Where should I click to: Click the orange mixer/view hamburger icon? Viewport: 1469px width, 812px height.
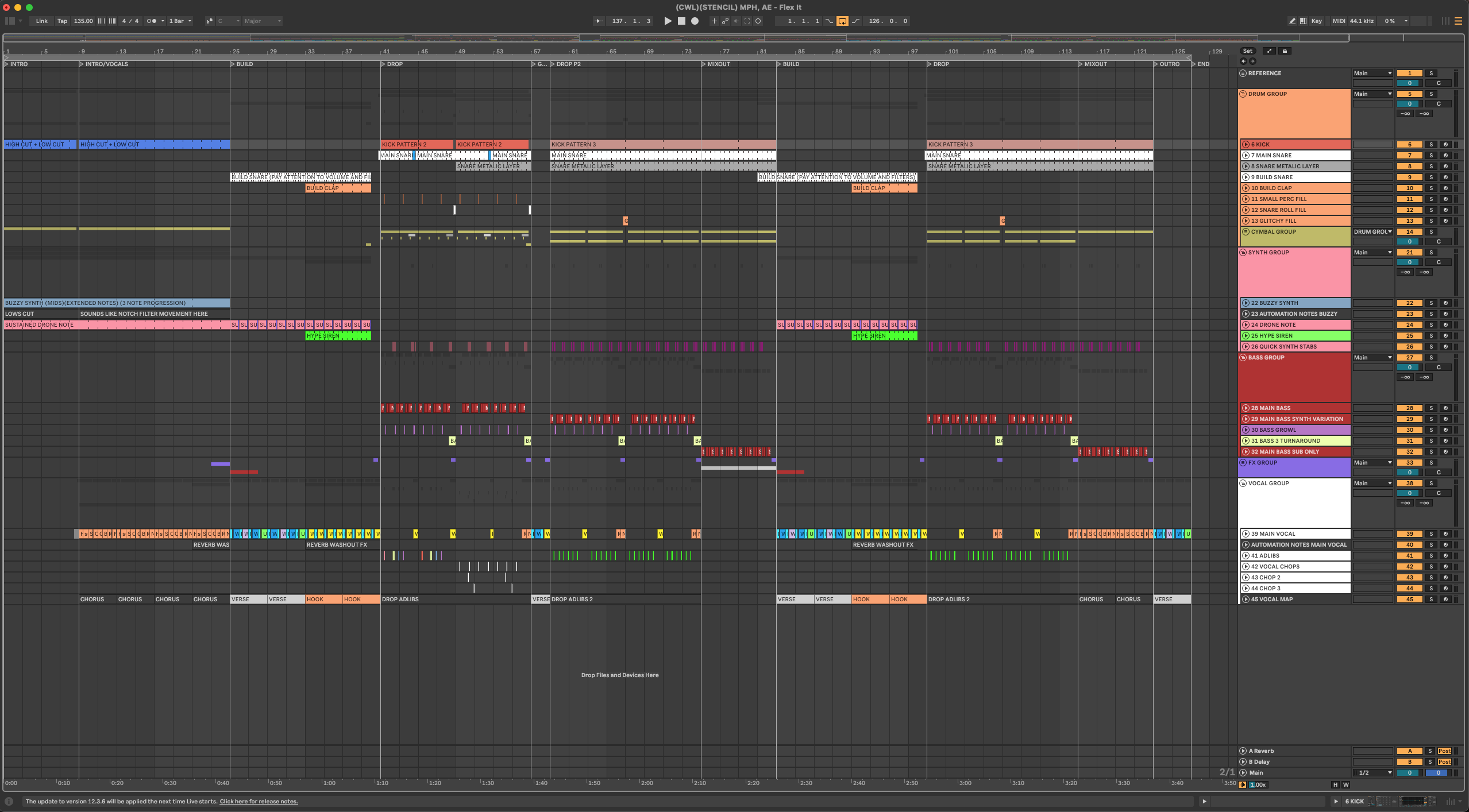(x=1458, y=21)
